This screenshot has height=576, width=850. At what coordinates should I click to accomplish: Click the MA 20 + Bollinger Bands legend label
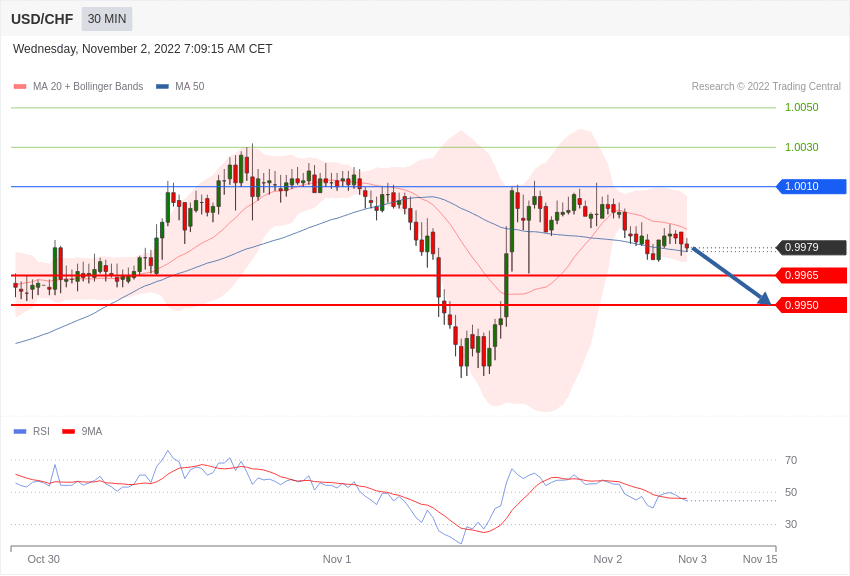88,86
